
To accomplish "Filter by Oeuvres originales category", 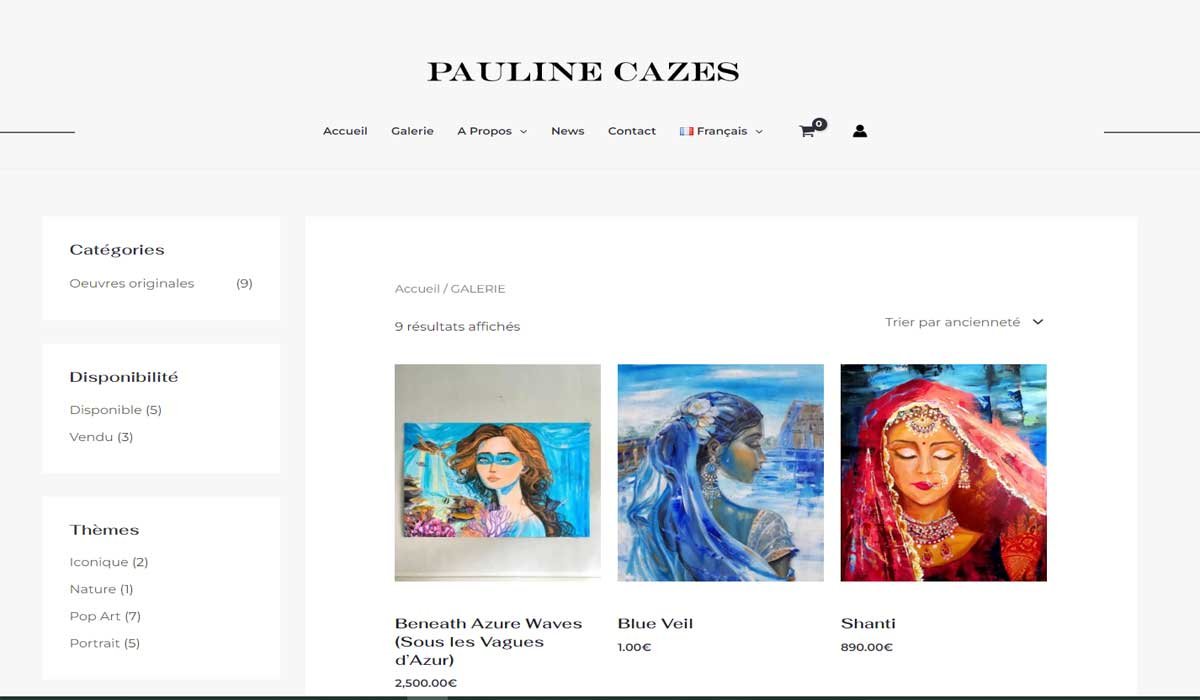I will point(132,283).
